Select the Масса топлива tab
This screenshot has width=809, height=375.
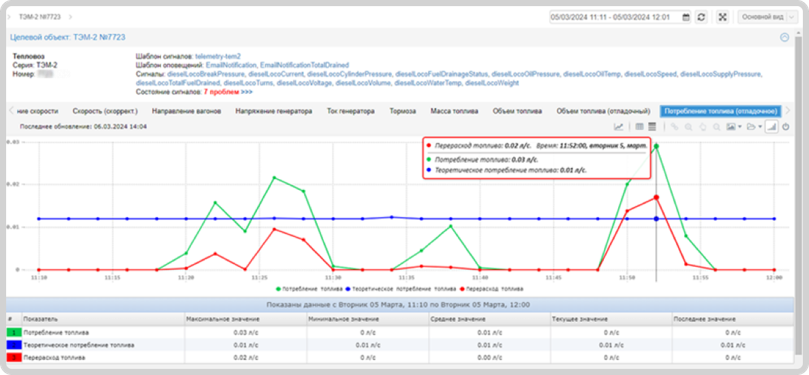(455, 111)
